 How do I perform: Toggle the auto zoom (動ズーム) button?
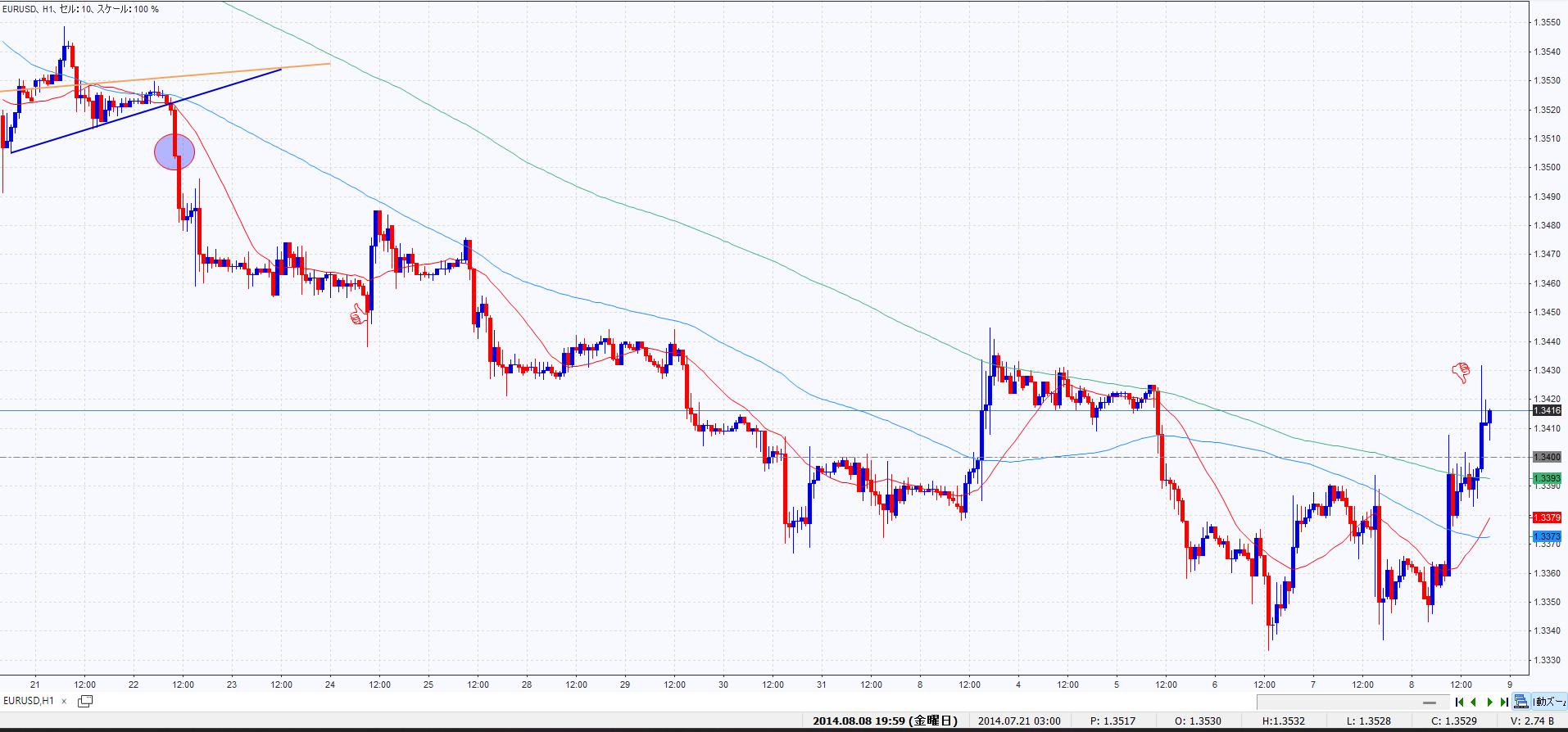pyautogui.click(x=1549, y=702)
